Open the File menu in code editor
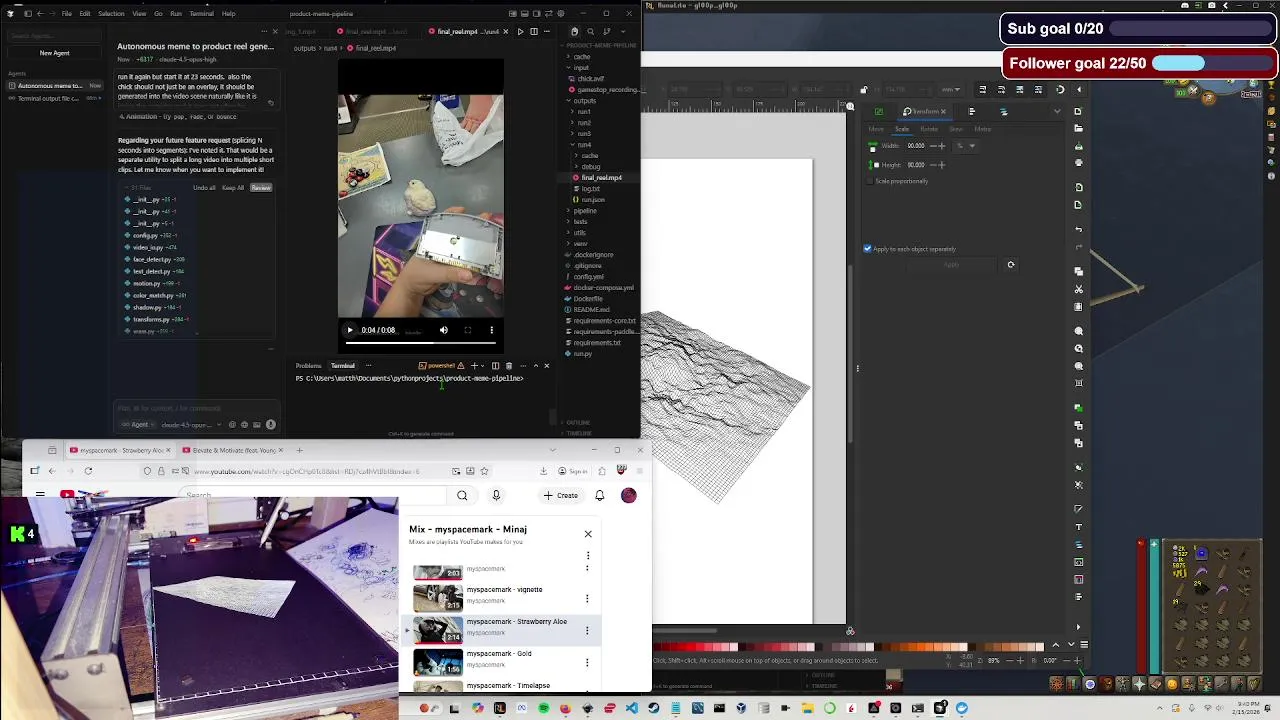 click(66, 14)
